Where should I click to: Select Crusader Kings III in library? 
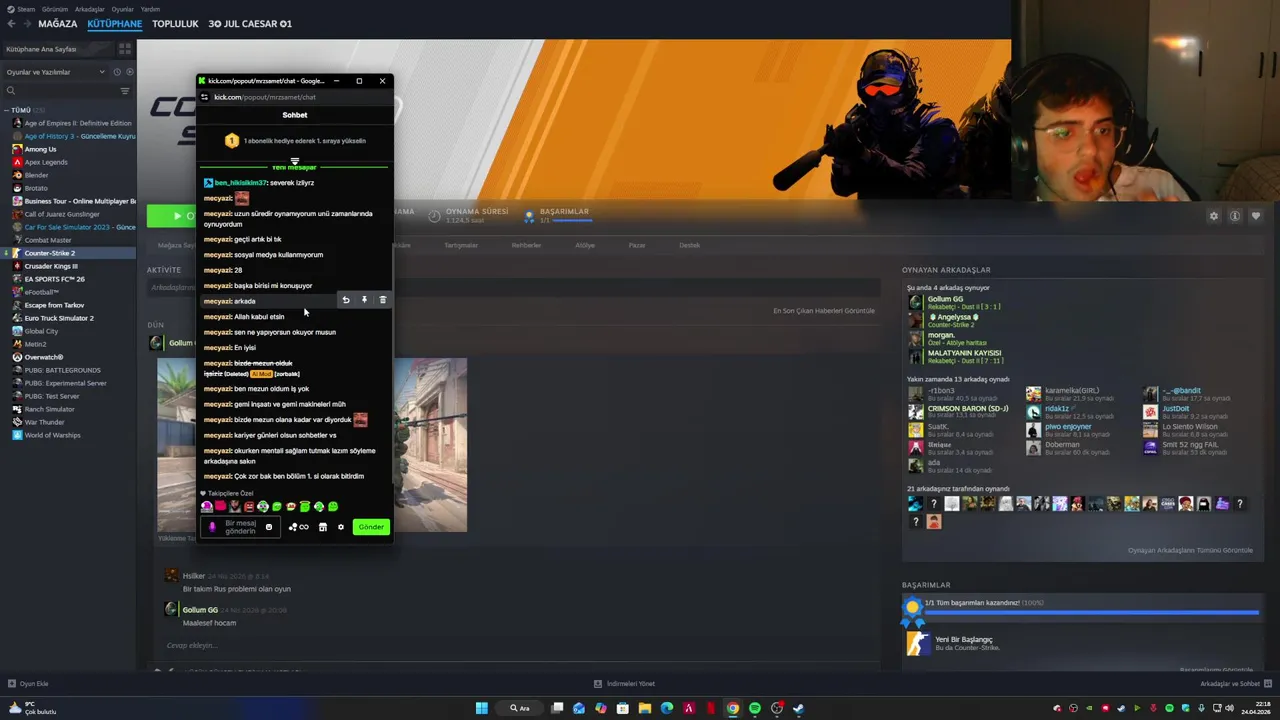click(x=51, y=266)
